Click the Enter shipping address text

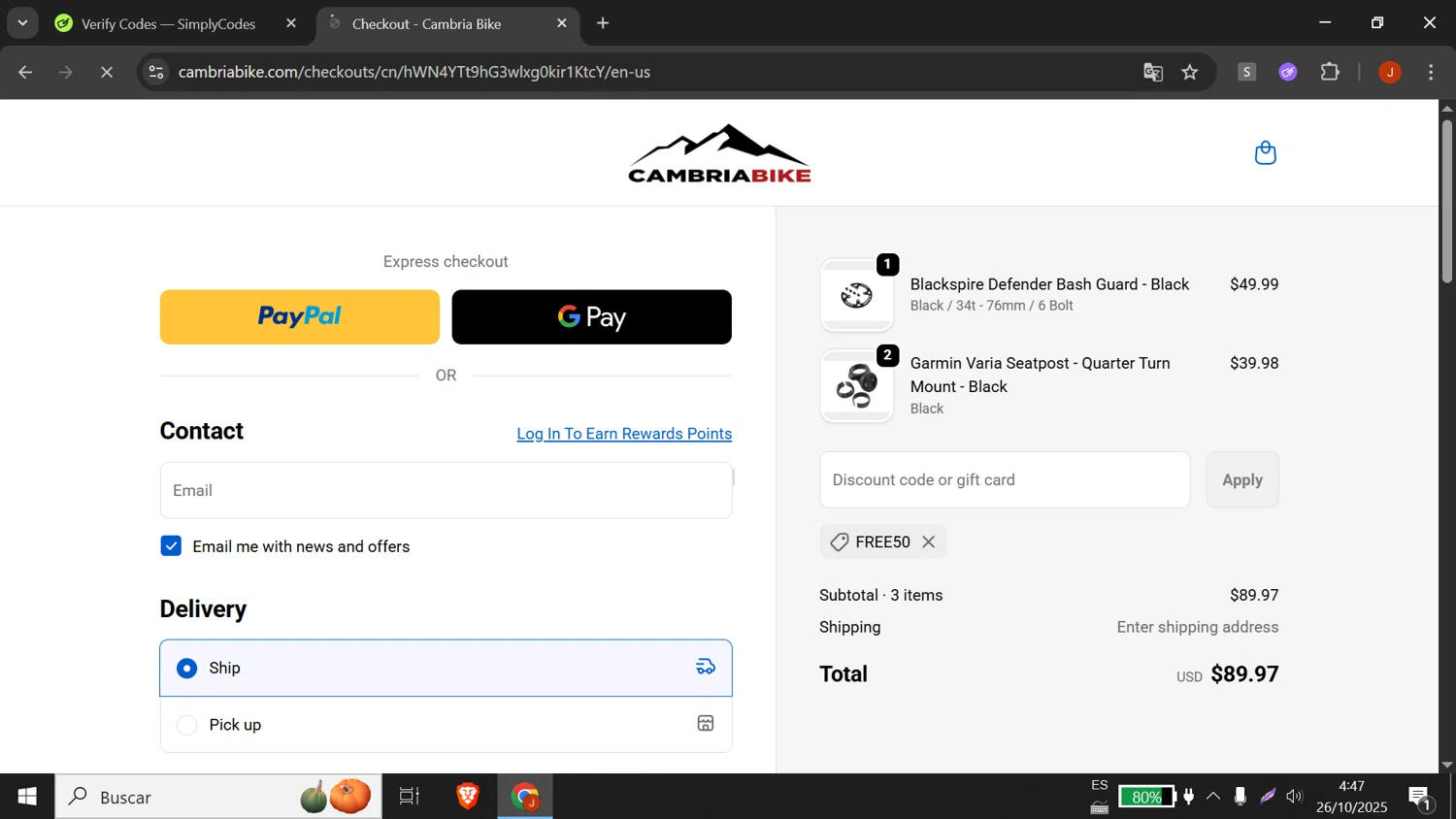1197,627
